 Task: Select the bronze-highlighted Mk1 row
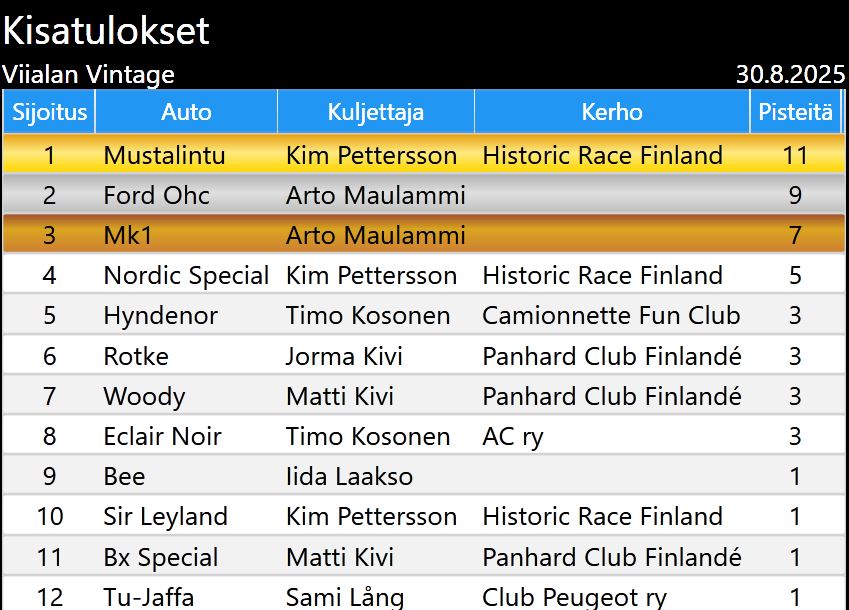click(x=424, y=235)
